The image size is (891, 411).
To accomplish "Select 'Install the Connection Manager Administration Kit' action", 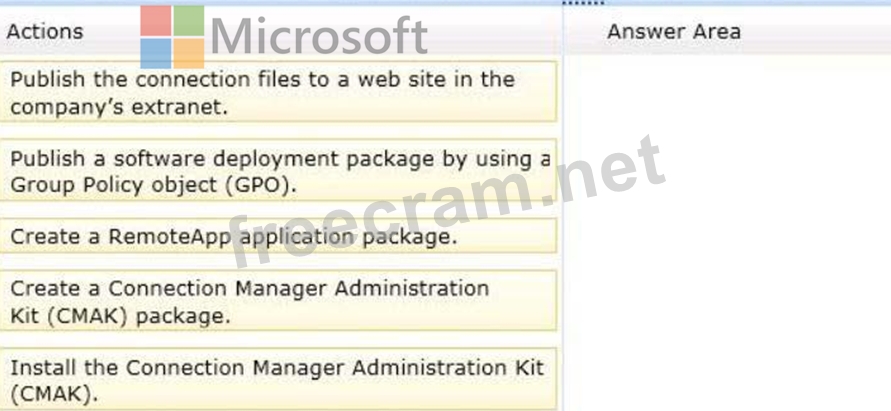I will 278,379.
